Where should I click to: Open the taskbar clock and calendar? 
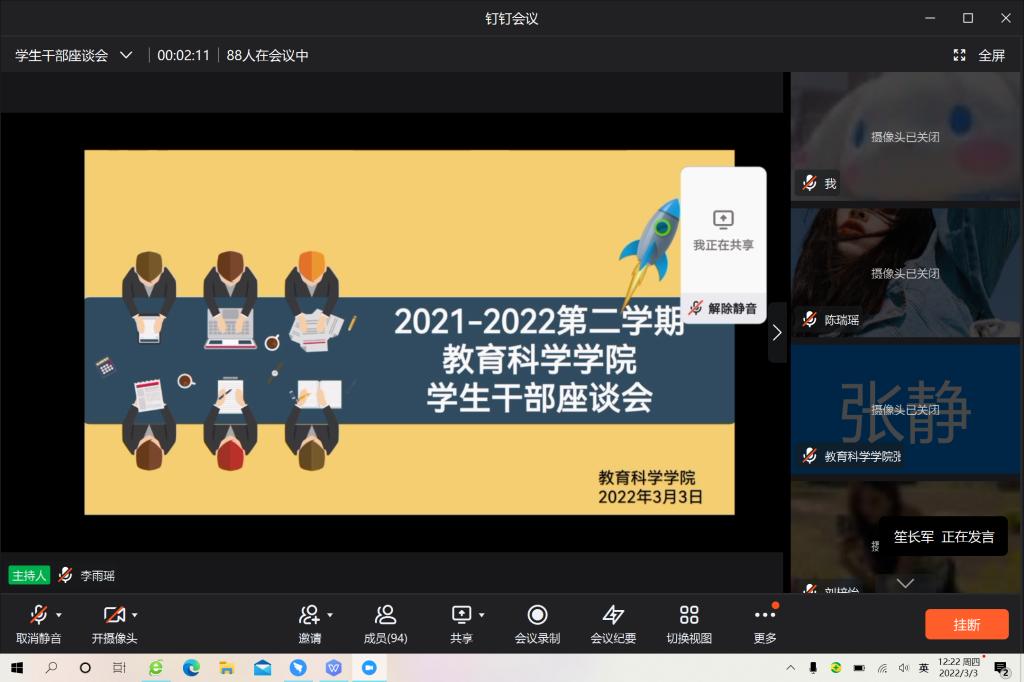point(959,667)
